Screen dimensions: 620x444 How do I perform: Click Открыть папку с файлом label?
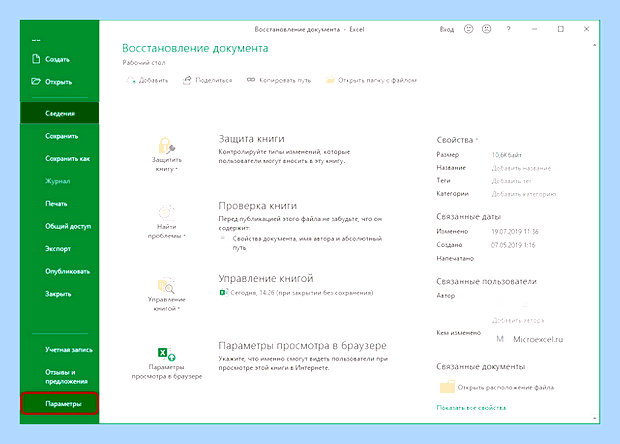377,80
